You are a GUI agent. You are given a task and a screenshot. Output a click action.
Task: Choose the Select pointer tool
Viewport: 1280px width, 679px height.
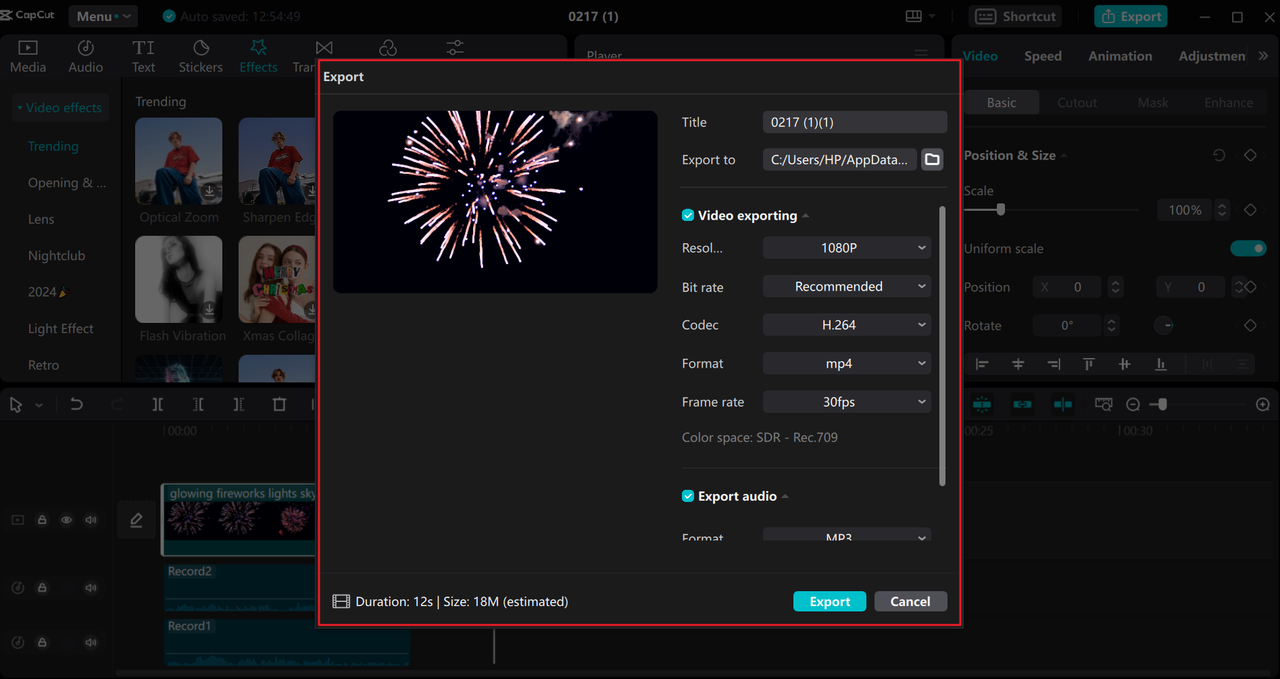pyautogui.click(x=16, y=404)
